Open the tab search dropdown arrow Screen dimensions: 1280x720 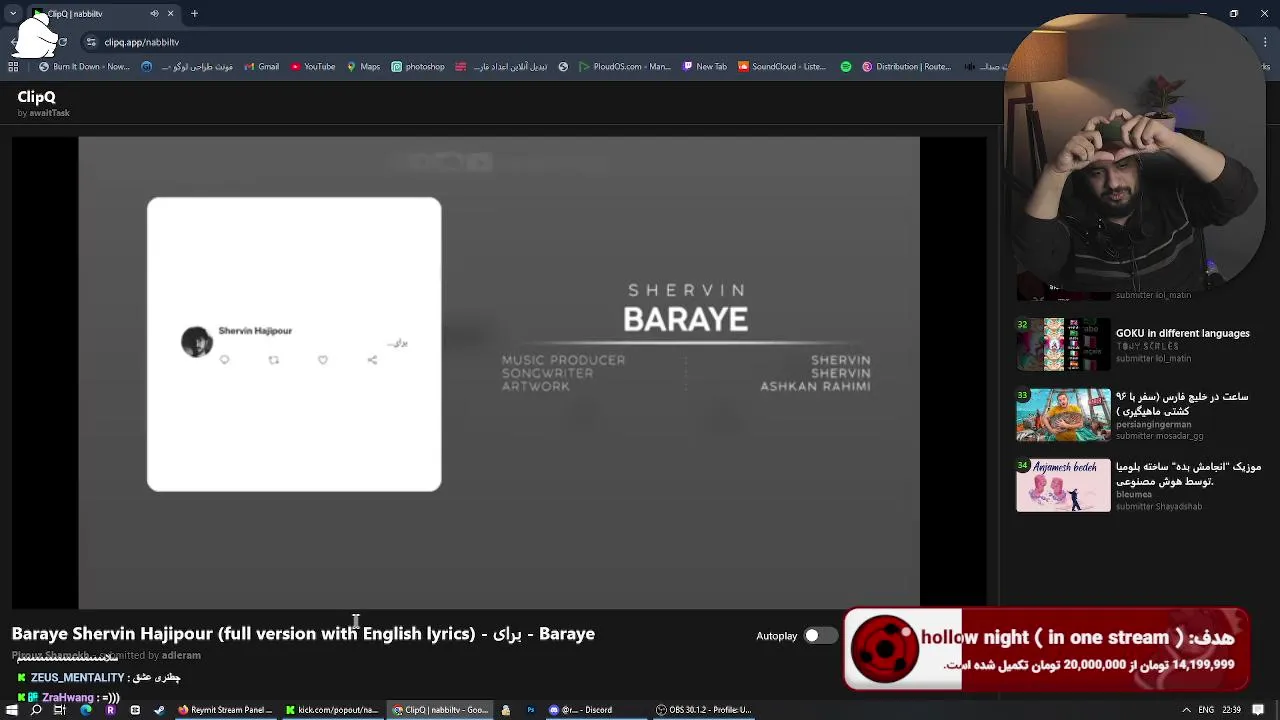tap(12, 14)
